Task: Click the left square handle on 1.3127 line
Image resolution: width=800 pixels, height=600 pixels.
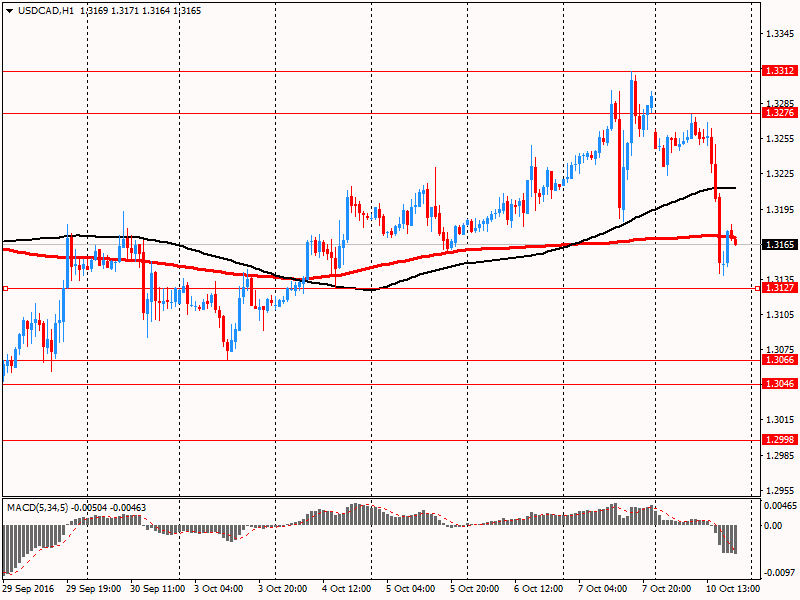Action: pos(6,288)
